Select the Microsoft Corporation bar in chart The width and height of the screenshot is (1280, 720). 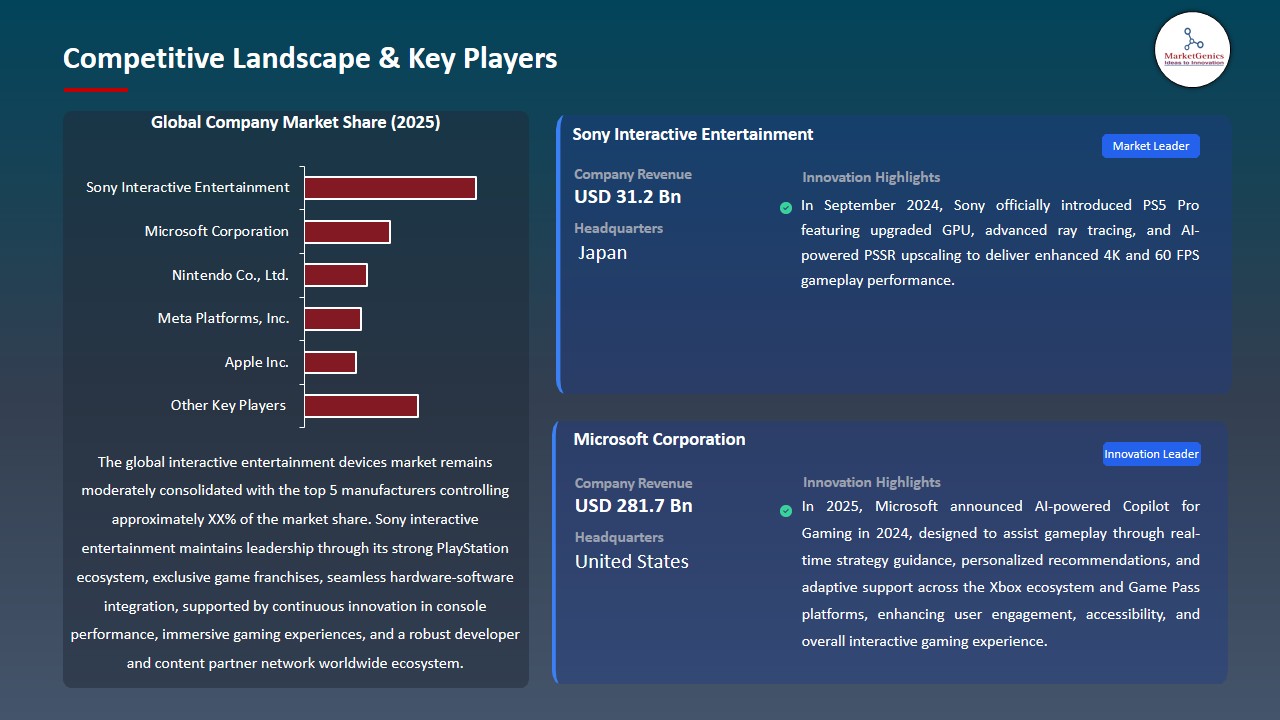point(347,232)
